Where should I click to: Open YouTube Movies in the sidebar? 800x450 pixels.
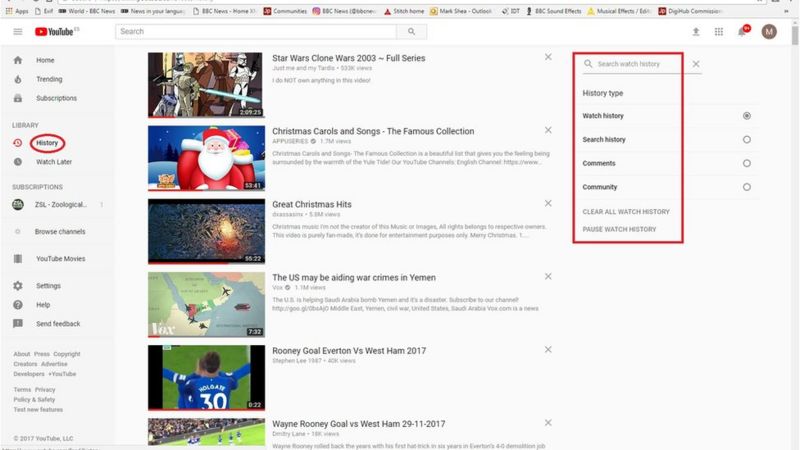tap(60, 259)
